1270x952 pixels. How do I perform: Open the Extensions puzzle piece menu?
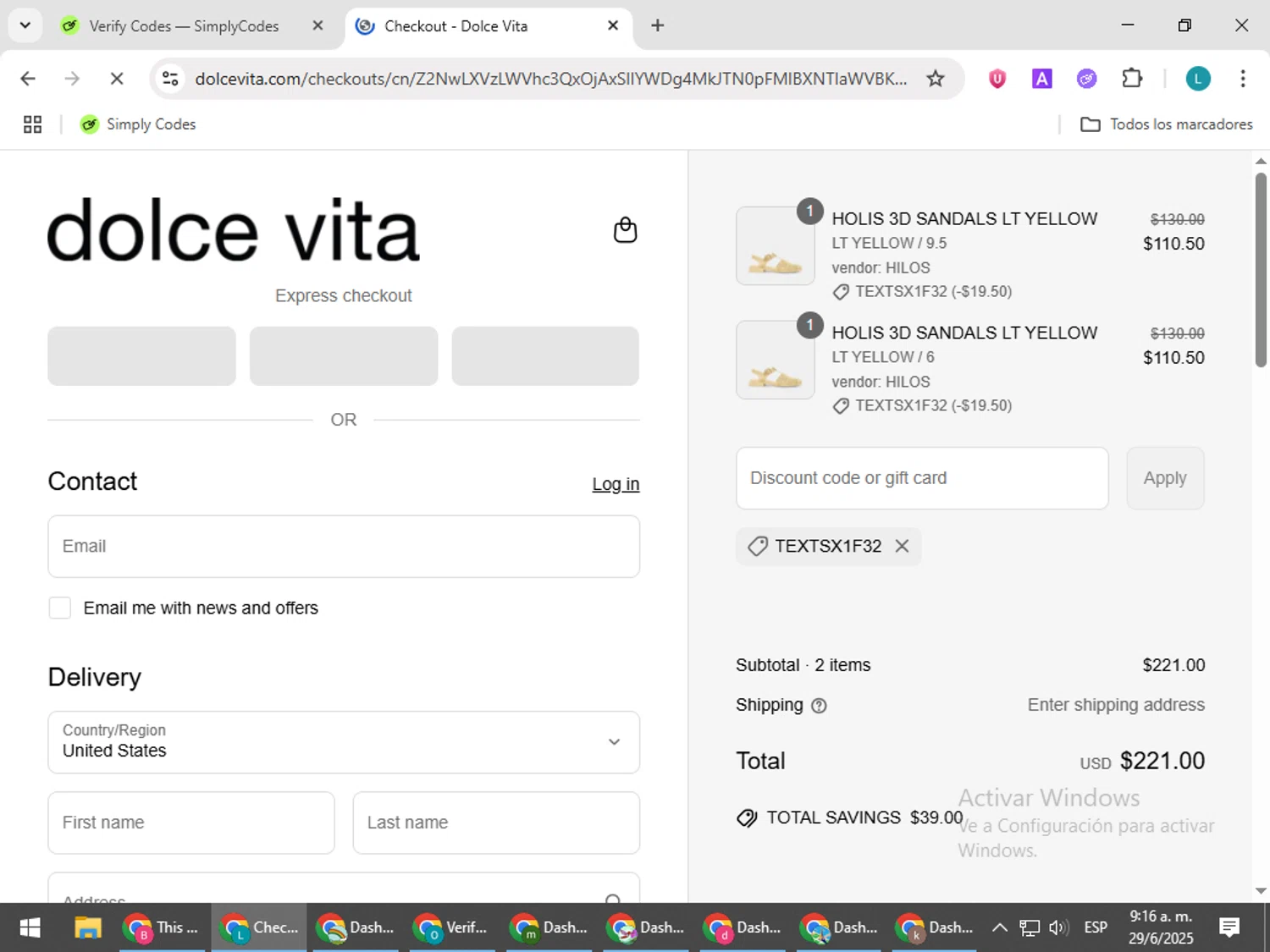coord(1132,79)
